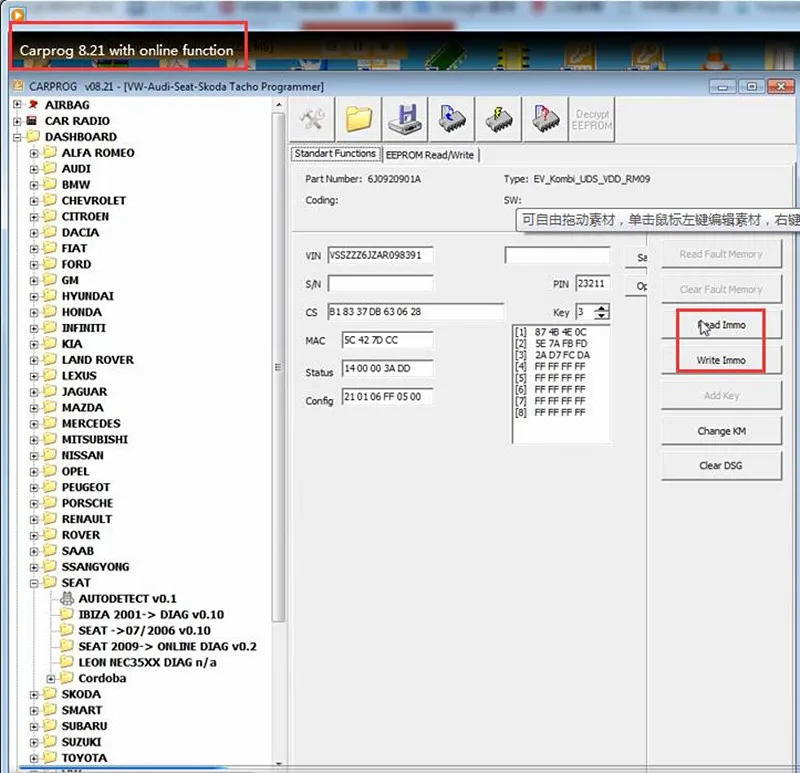Select the PORSCHE tree folder

87,503
